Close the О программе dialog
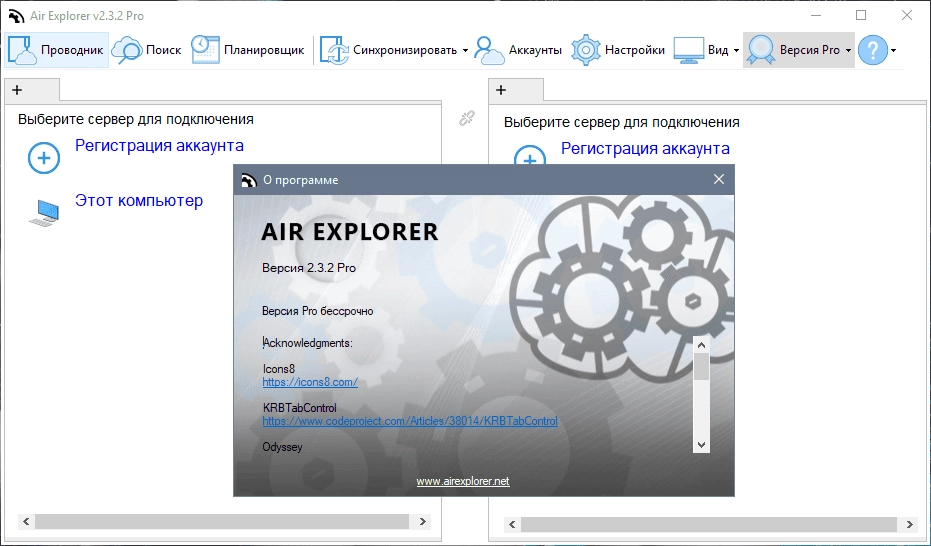 point(718,179)
